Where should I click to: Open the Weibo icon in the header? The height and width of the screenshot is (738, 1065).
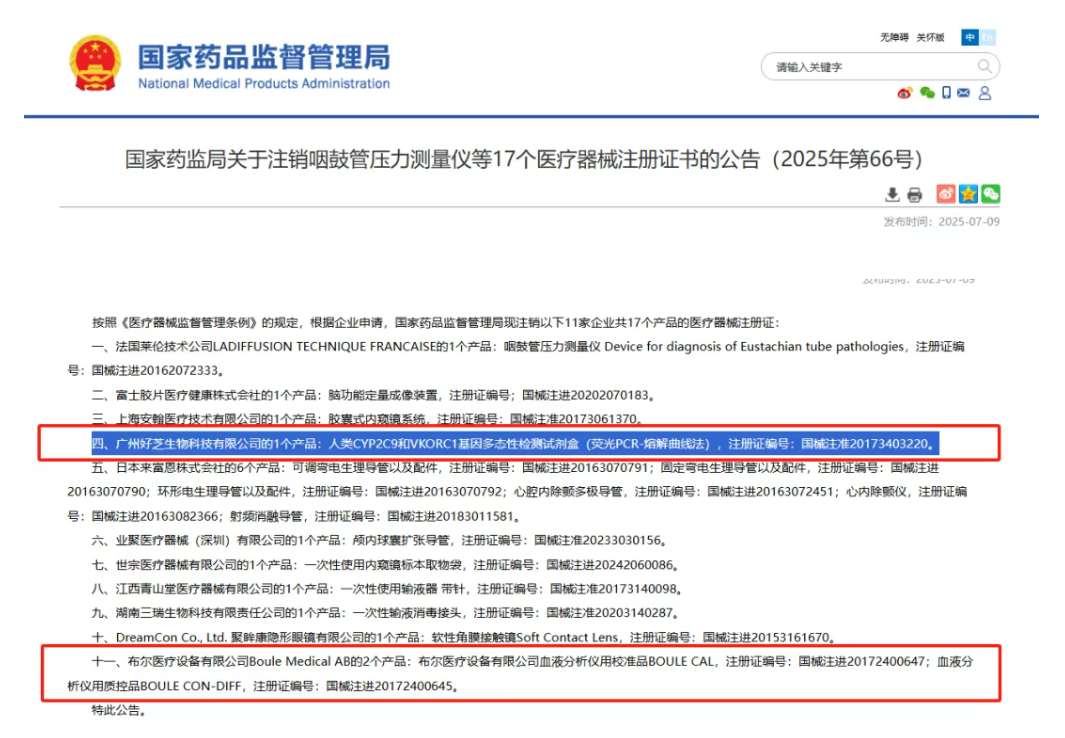[x=905, y=93]
